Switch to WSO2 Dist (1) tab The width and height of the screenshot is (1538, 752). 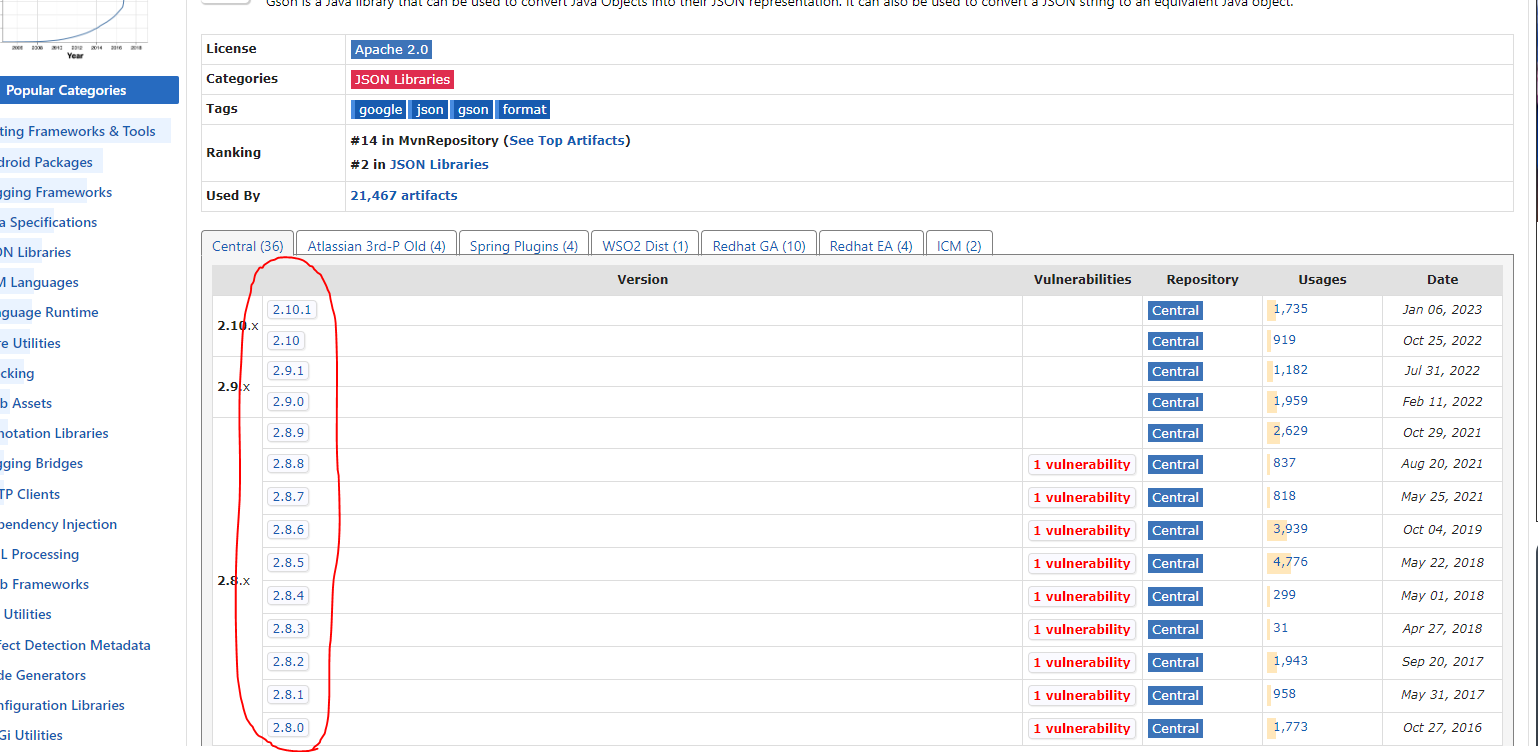(x=645, y=246)
